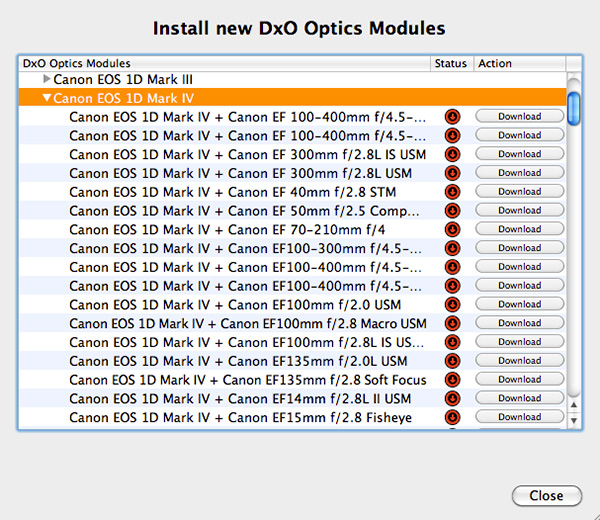Download the EF15mm f/2.8 Fisheye module
The width and height of the screenshot is (600, 520).
520,417
